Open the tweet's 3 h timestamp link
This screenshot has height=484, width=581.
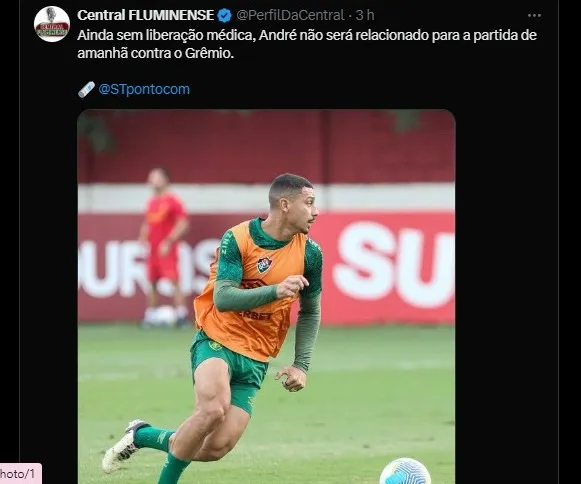pyautogui.click(x=365, y=15)
